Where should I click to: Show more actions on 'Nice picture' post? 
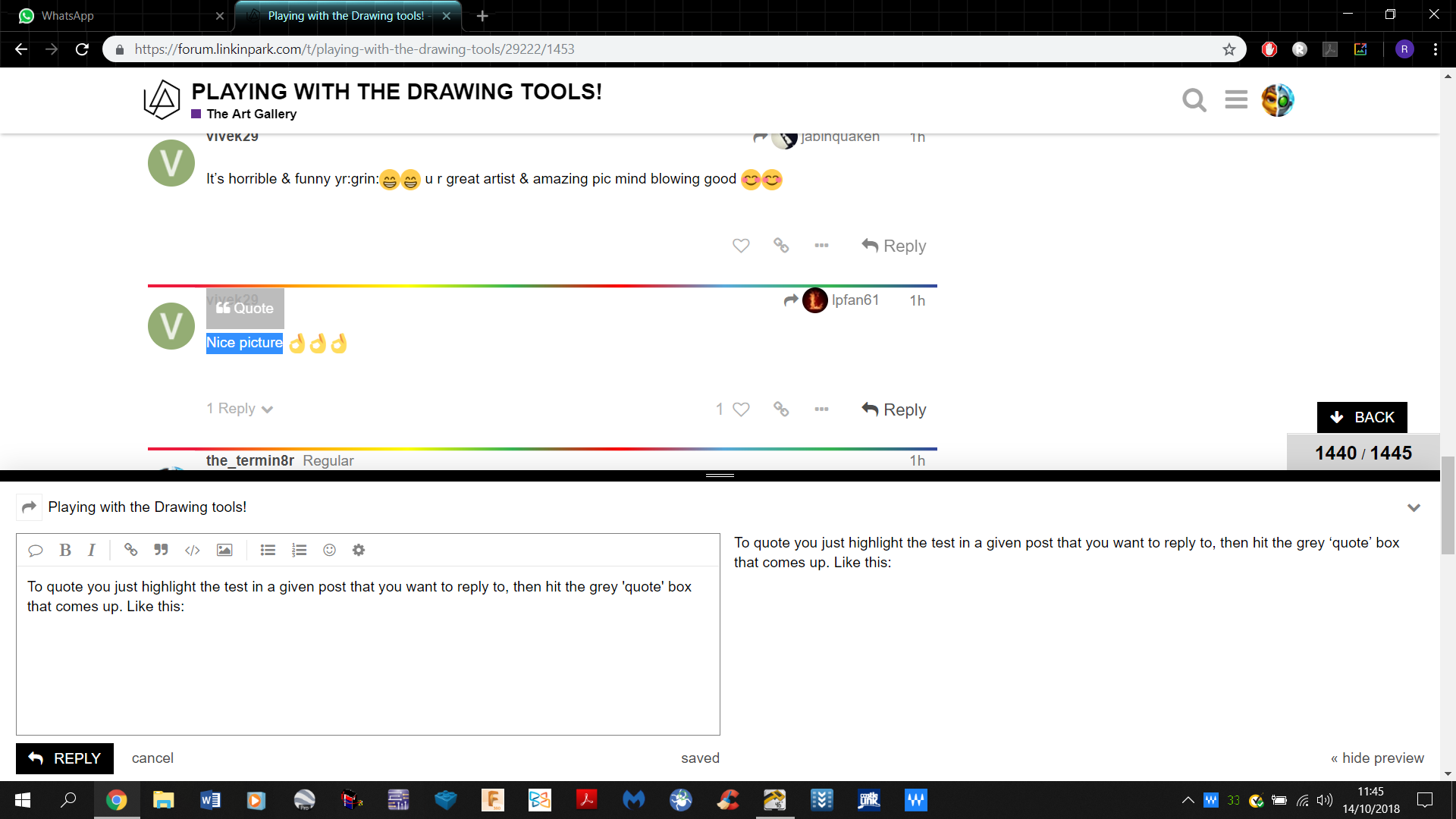click(821, 409)
